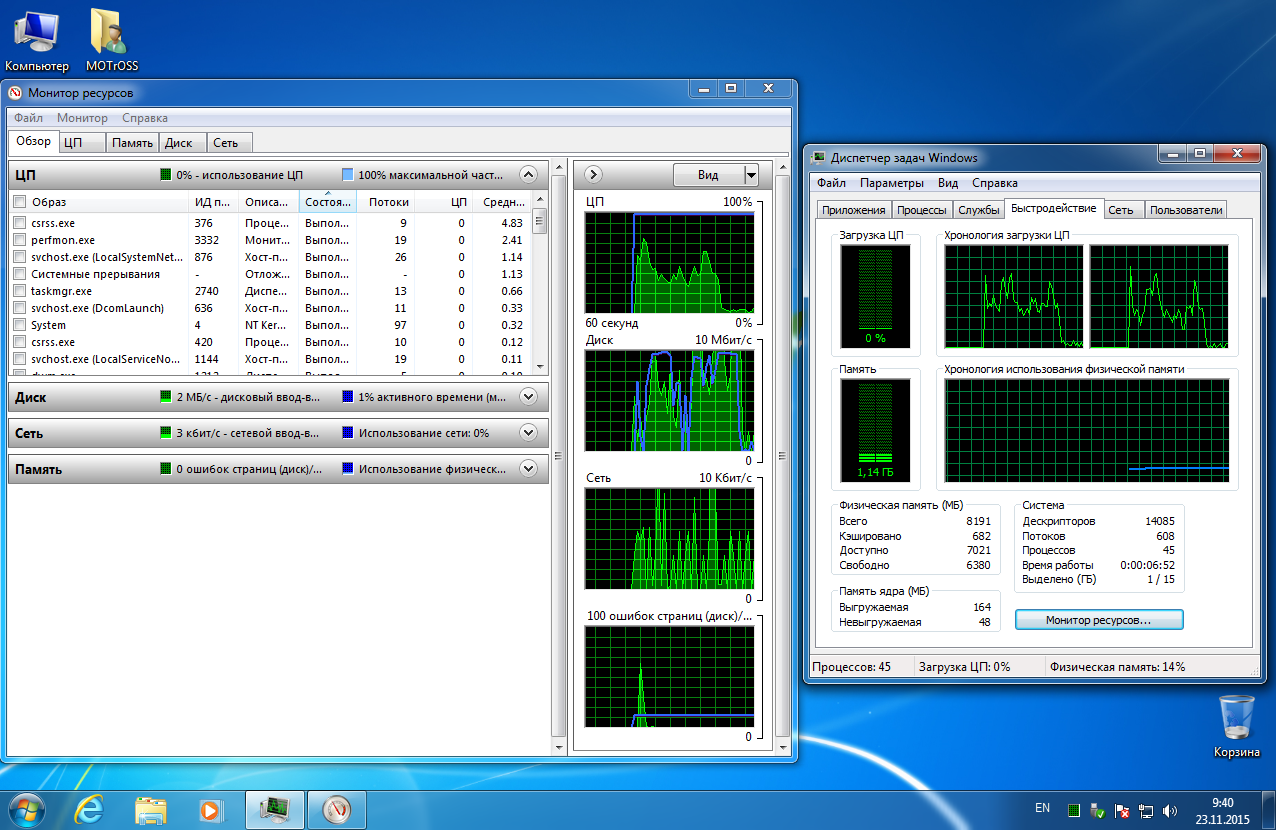Sort by the ИД п... column header

pyautogui.click(x=214, y=202)
